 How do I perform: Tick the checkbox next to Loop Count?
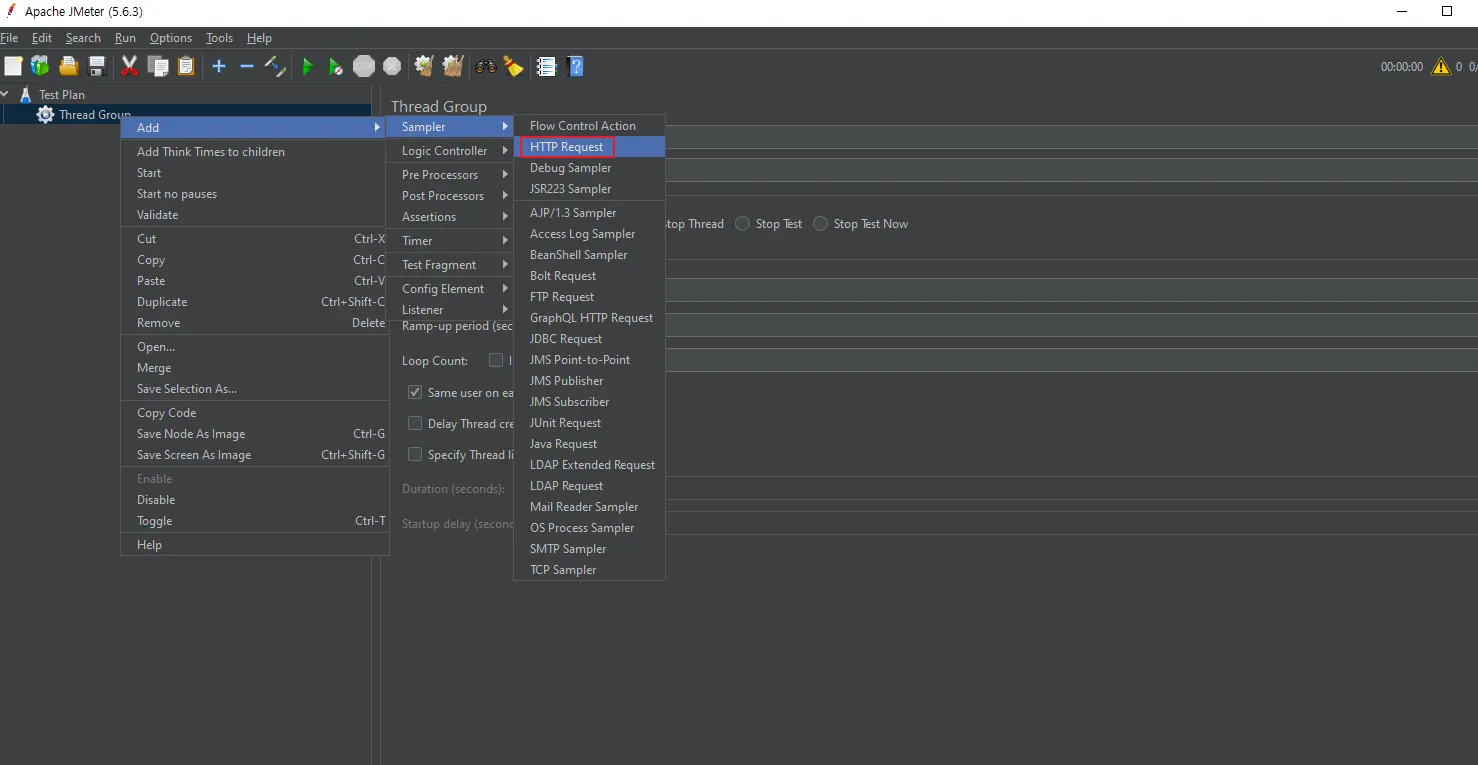click(496, 360)
